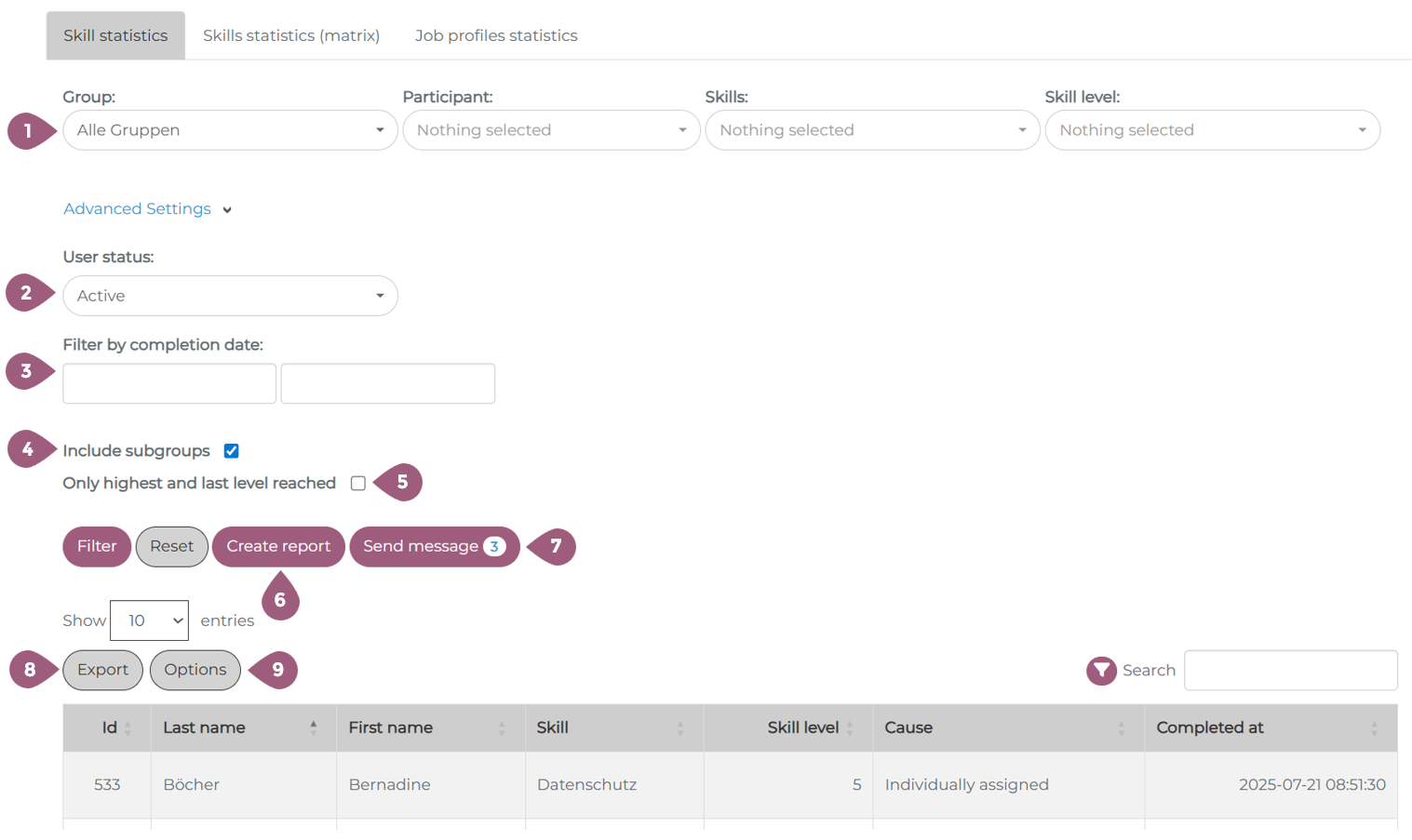Uncheck the Include subgroups checkbox
Viewport: 1412px width, 840px height.
click(232, 451)
